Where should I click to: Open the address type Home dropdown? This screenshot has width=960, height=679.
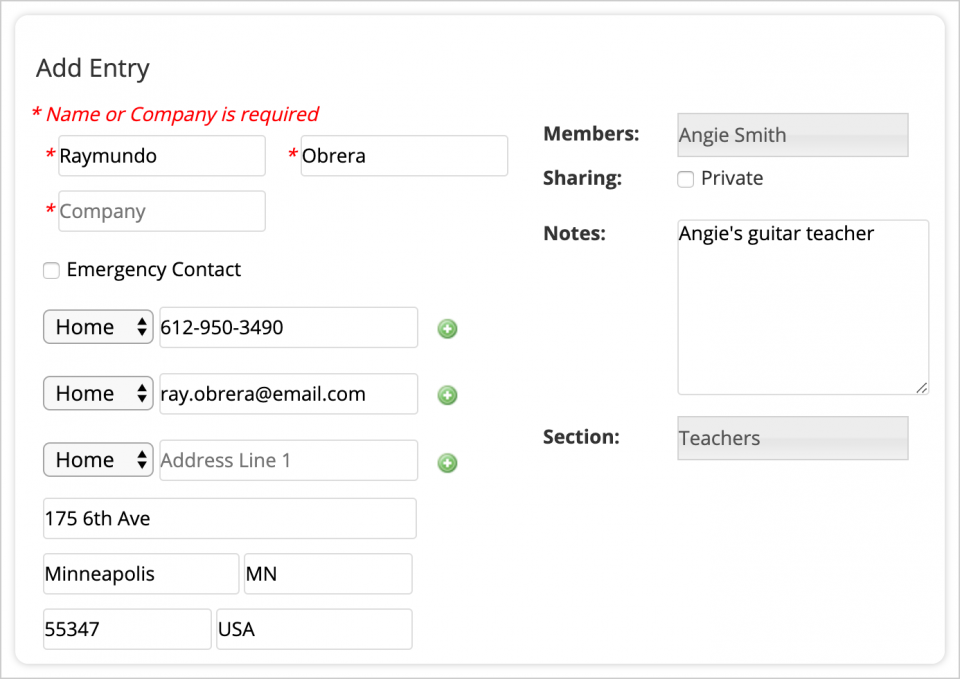[x=98, y=460]
